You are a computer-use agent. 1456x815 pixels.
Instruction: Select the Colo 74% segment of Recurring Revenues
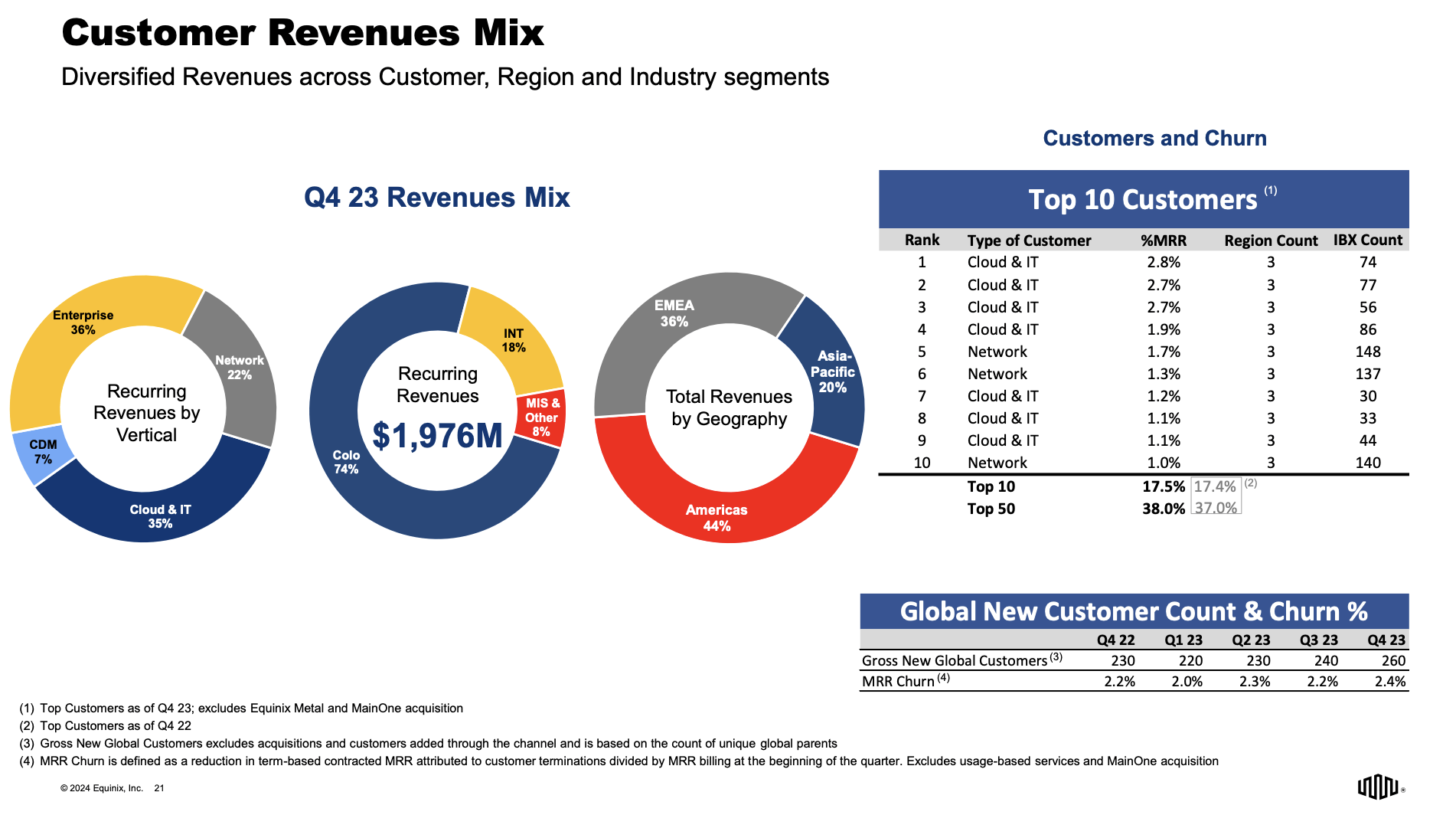click(x=346, y=462)
